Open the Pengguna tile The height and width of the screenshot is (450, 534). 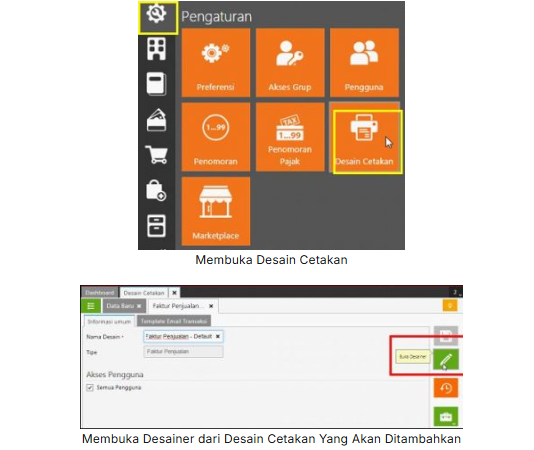pos(364,63)
